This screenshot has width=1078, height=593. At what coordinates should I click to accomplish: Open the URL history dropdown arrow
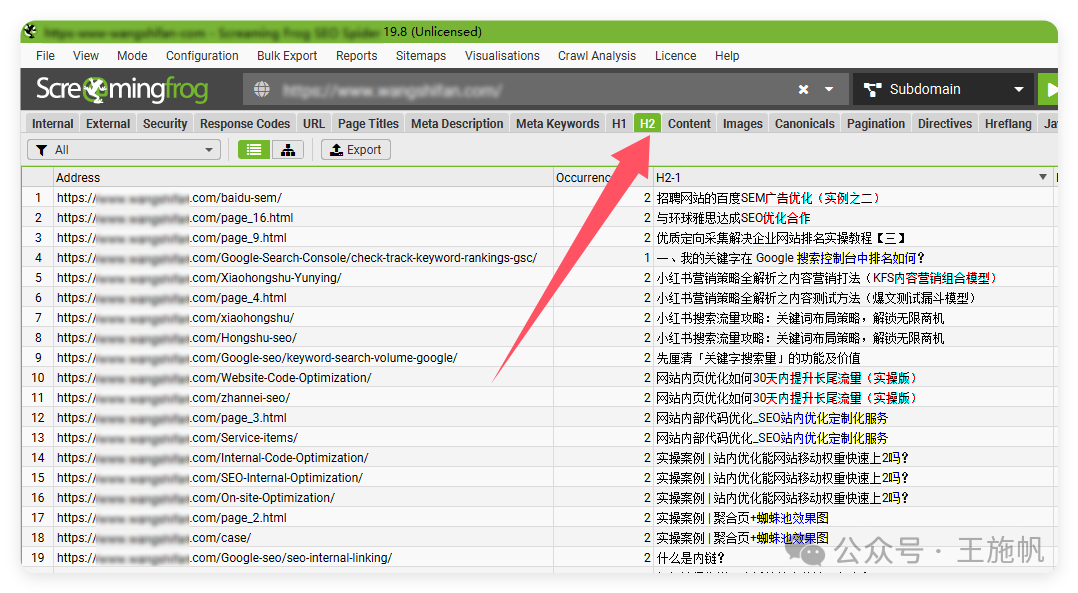[829, 89]
